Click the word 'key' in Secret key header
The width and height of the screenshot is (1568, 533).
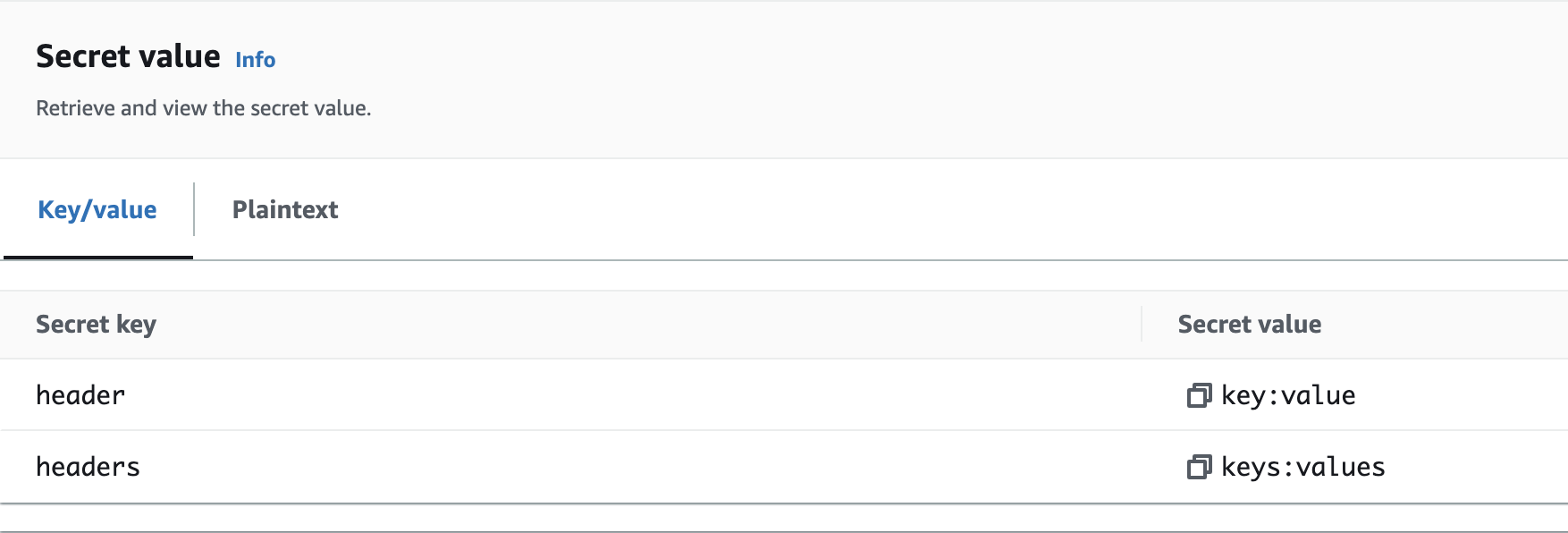pyautogui.click(x=136, y=325)
